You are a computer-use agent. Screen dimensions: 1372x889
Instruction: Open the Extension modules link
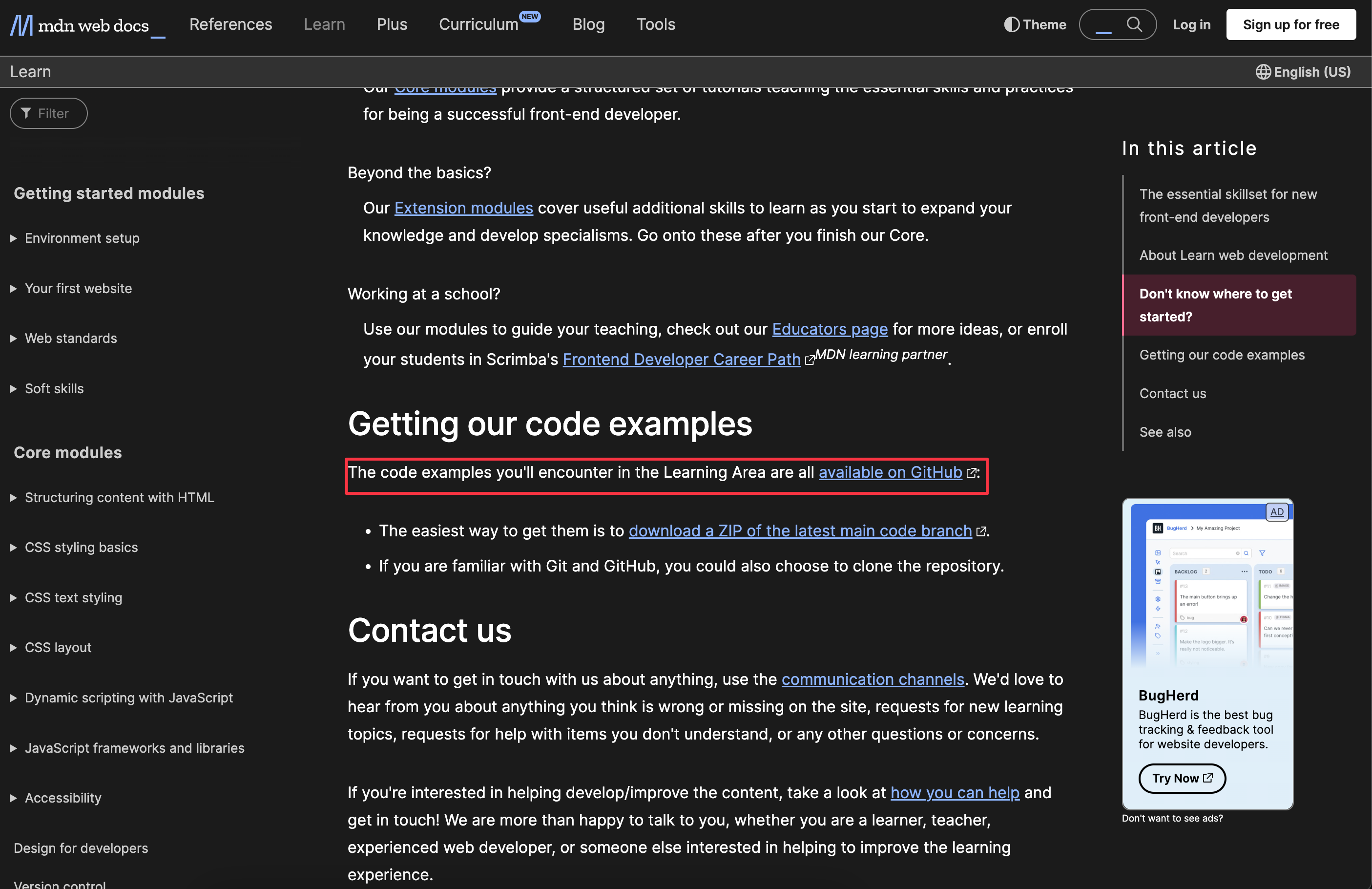(x=463, y=208)
